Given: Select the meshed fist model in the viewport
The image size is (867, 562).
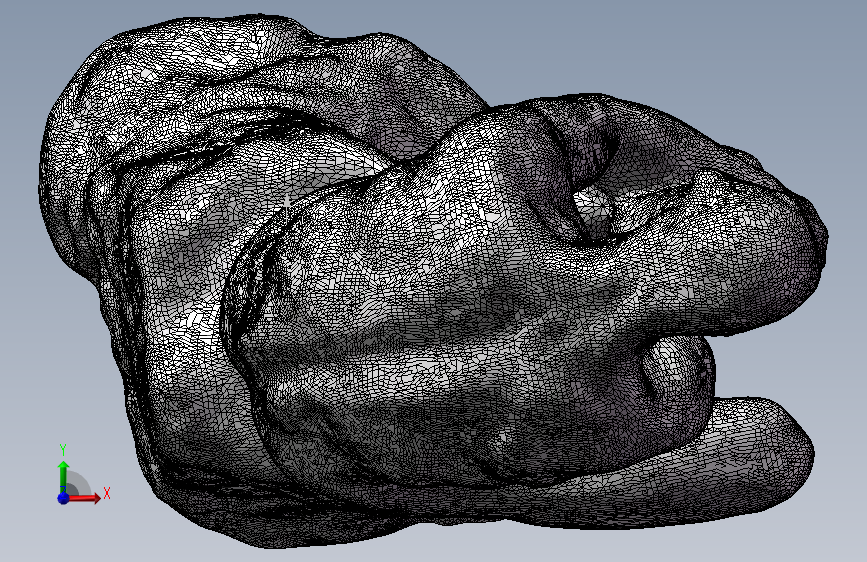Looking at the screenshot, I should pos(434,282).
